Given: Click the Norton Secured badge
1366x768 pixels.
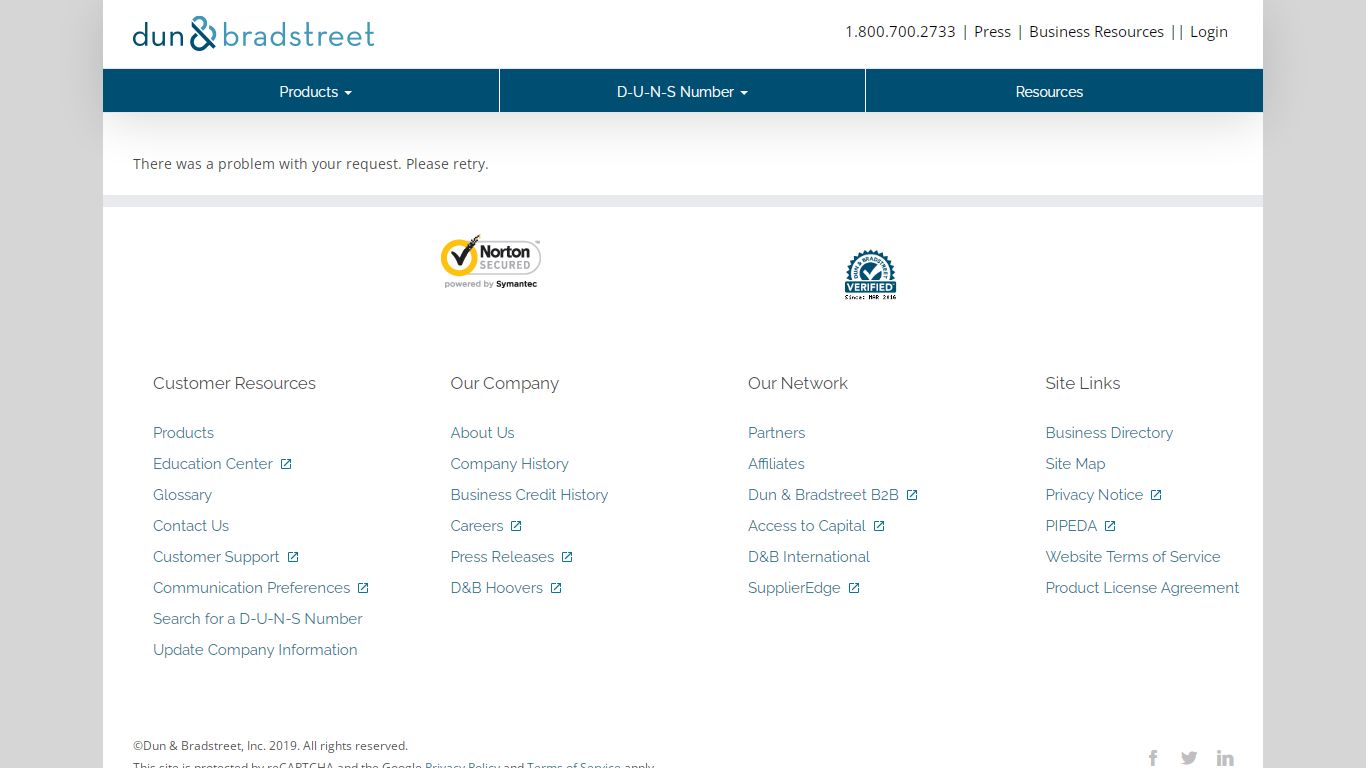Looking at the screenshot, I should [x=491, y=263].
